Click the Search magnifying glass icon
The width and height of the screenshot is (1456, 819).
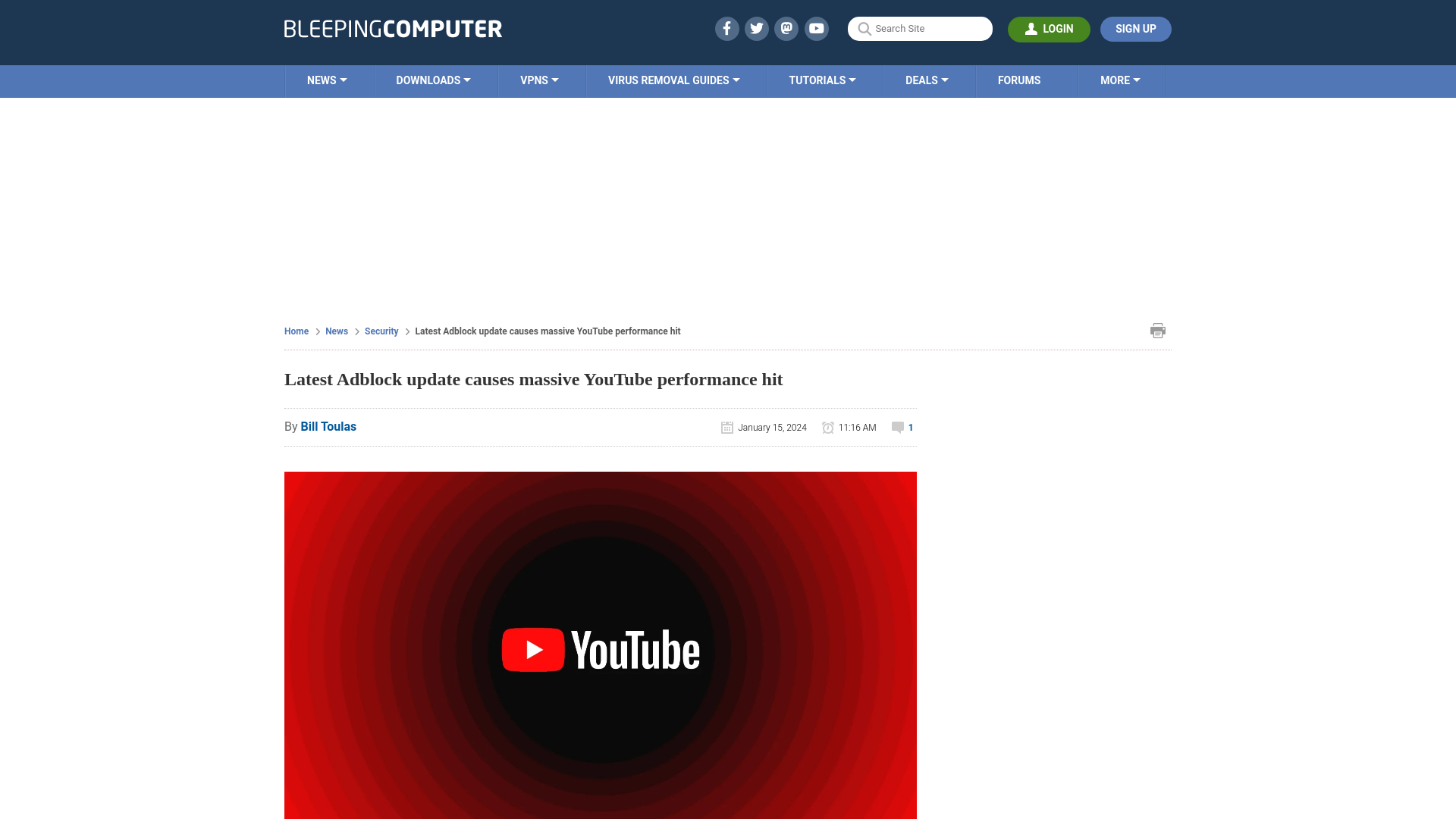coord(864,29)
